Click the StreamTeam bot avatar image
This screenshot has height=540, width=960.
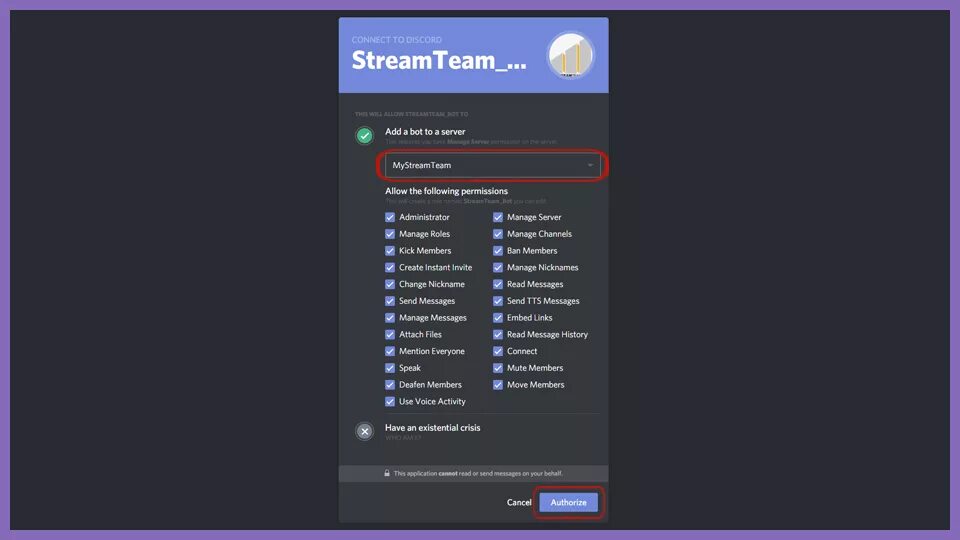point(570,56)
